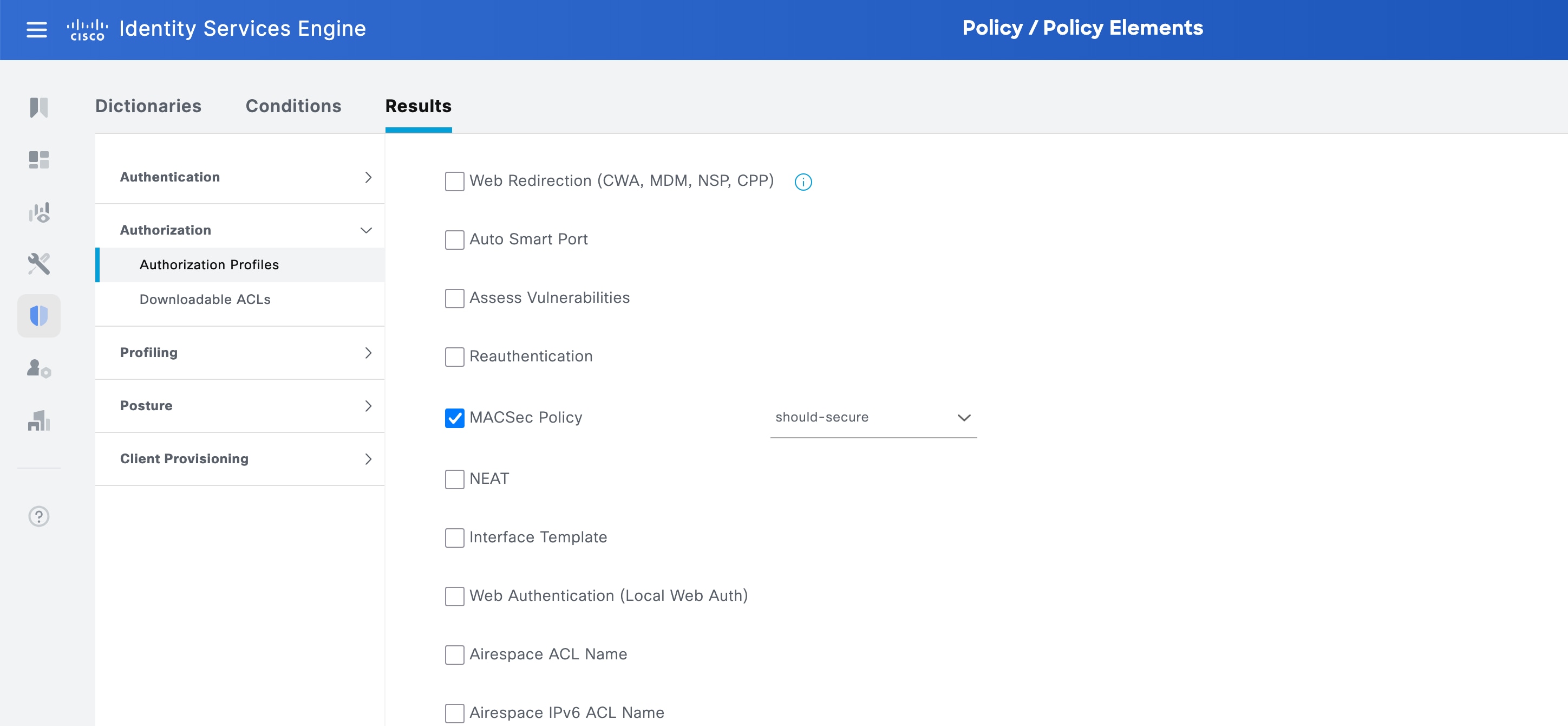Switch to the Dictionaries tab
Viewport: 1568px width, 726px height.
click(x=148, y=106)
